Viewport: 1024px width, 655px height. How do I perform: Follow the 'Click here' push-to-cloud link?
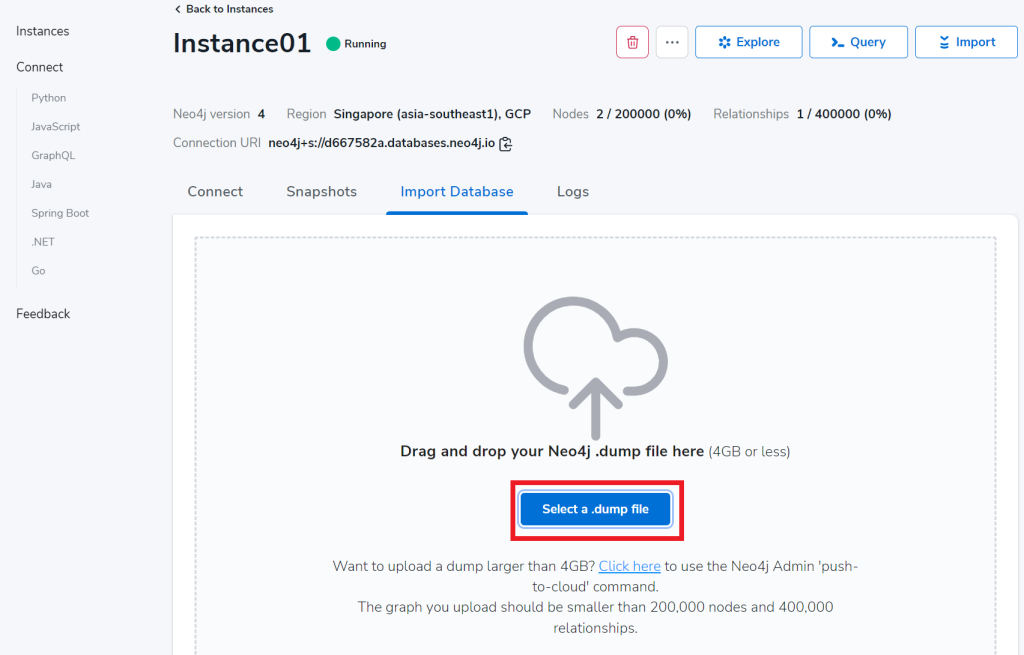[629, 566]
